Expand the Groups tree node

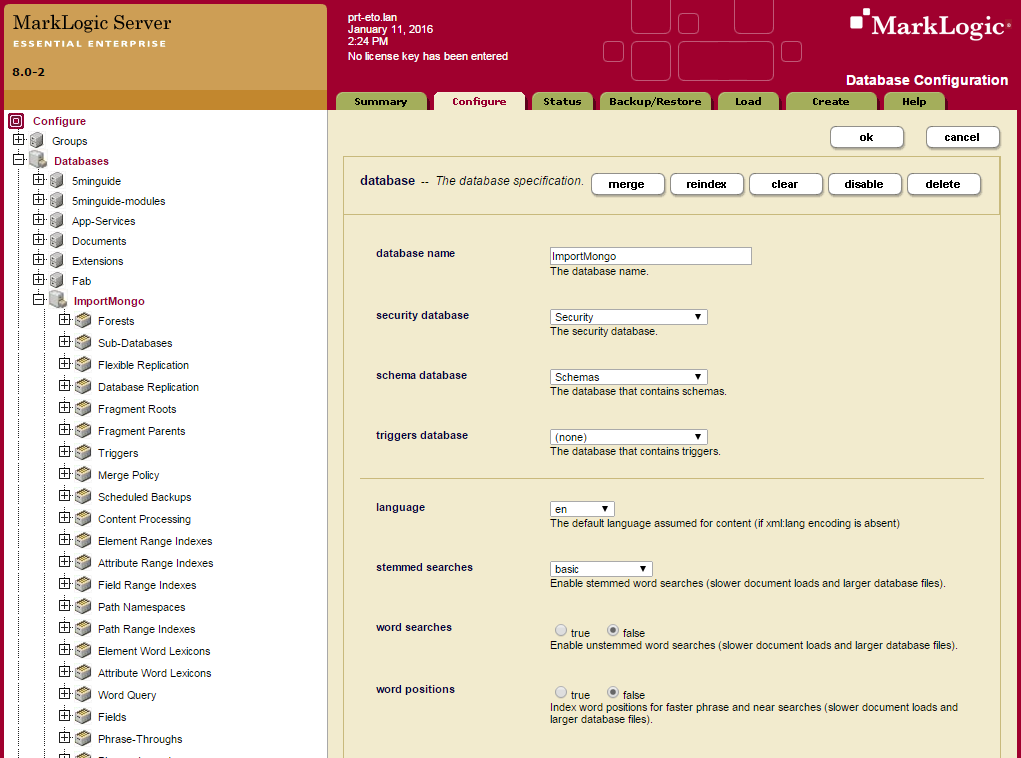tap(18, 139)
